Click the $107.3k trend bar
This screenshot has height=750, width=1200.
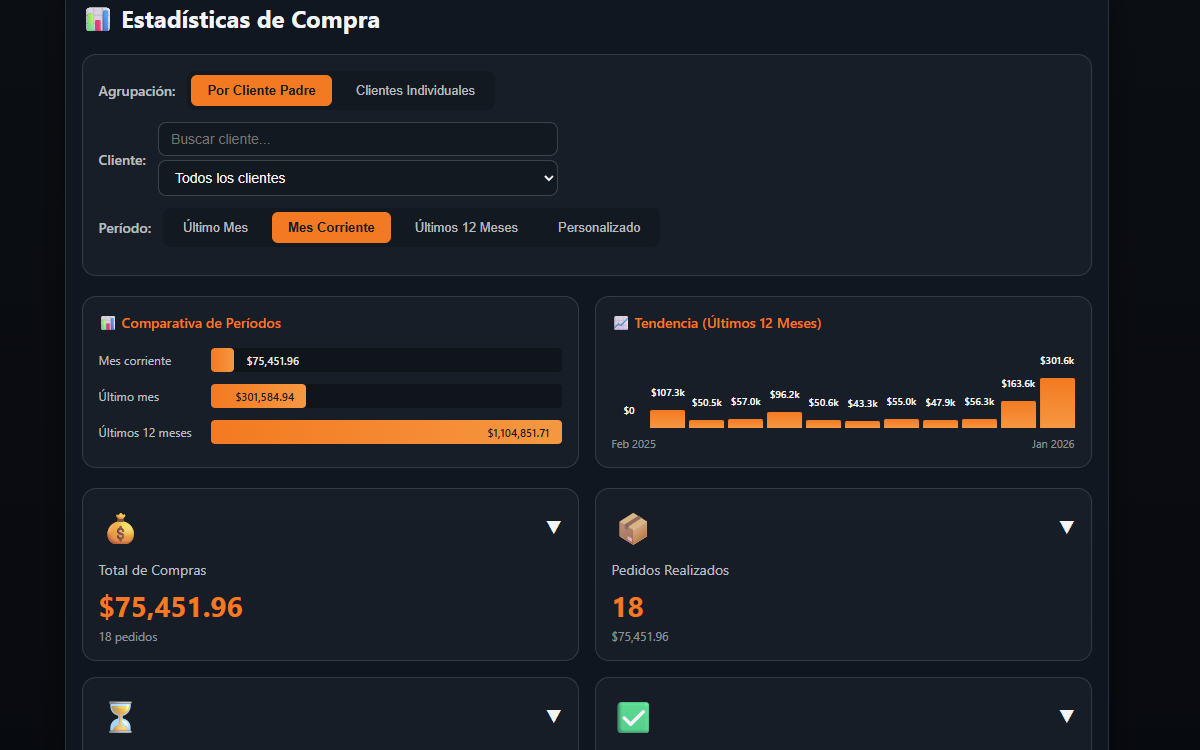click(x=667, y=419)
